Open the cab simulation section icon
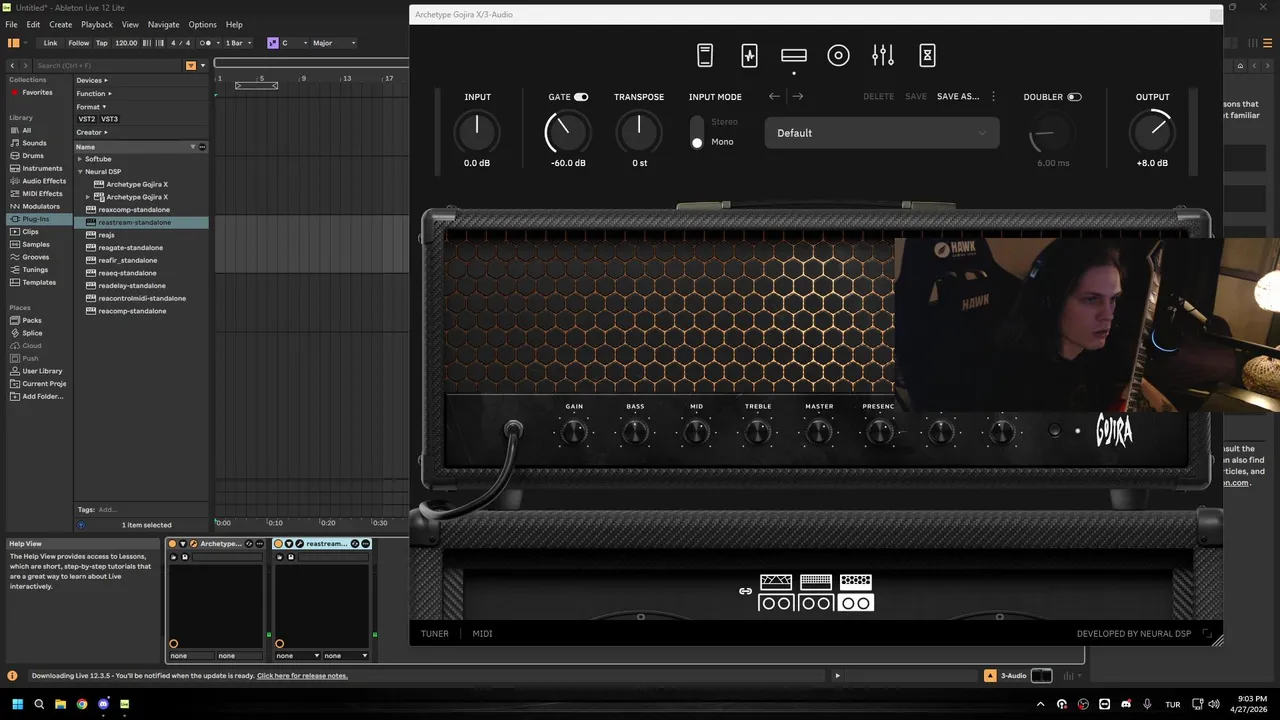 (838, 56)
